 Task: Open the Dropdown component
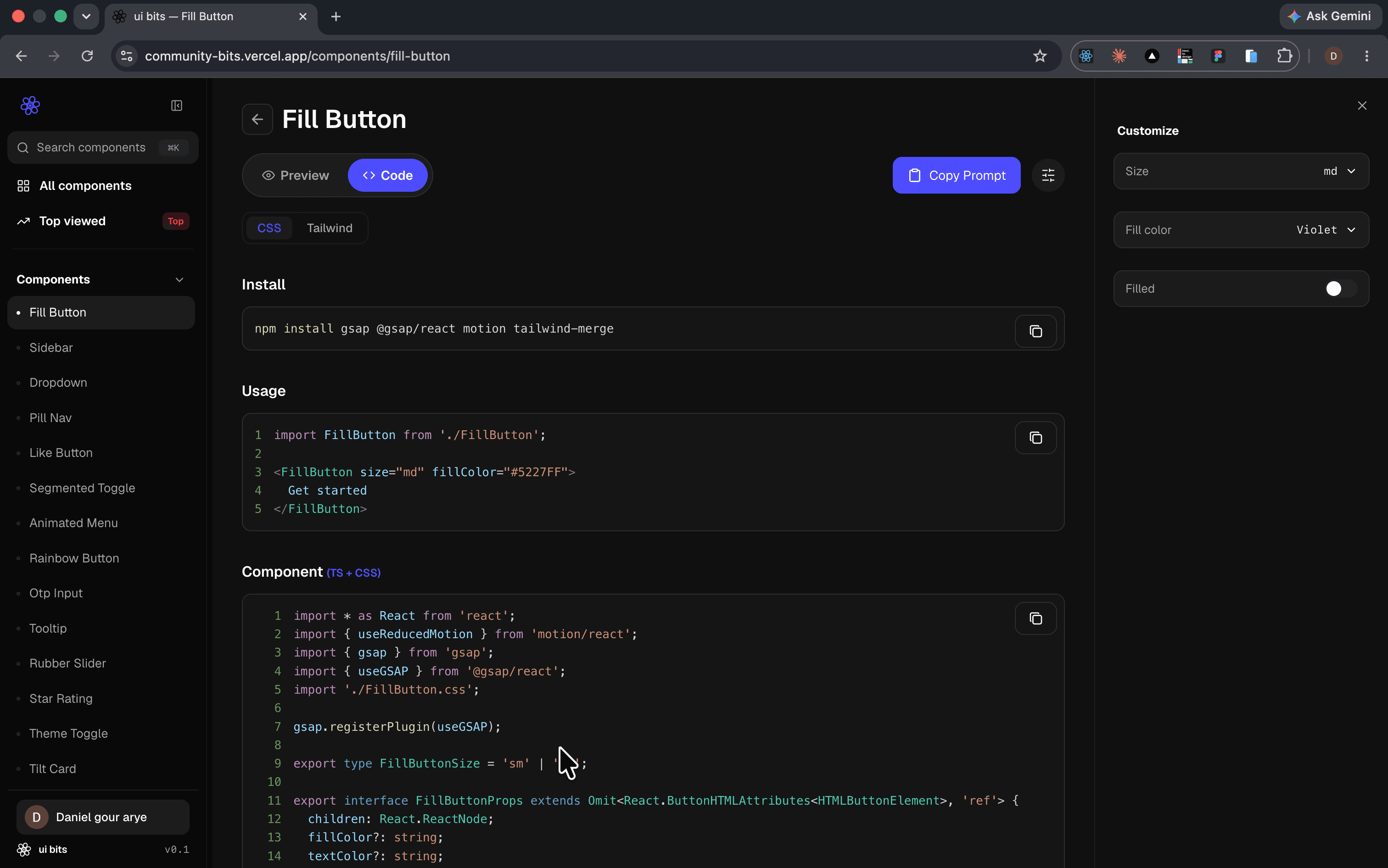pos(101,383)
